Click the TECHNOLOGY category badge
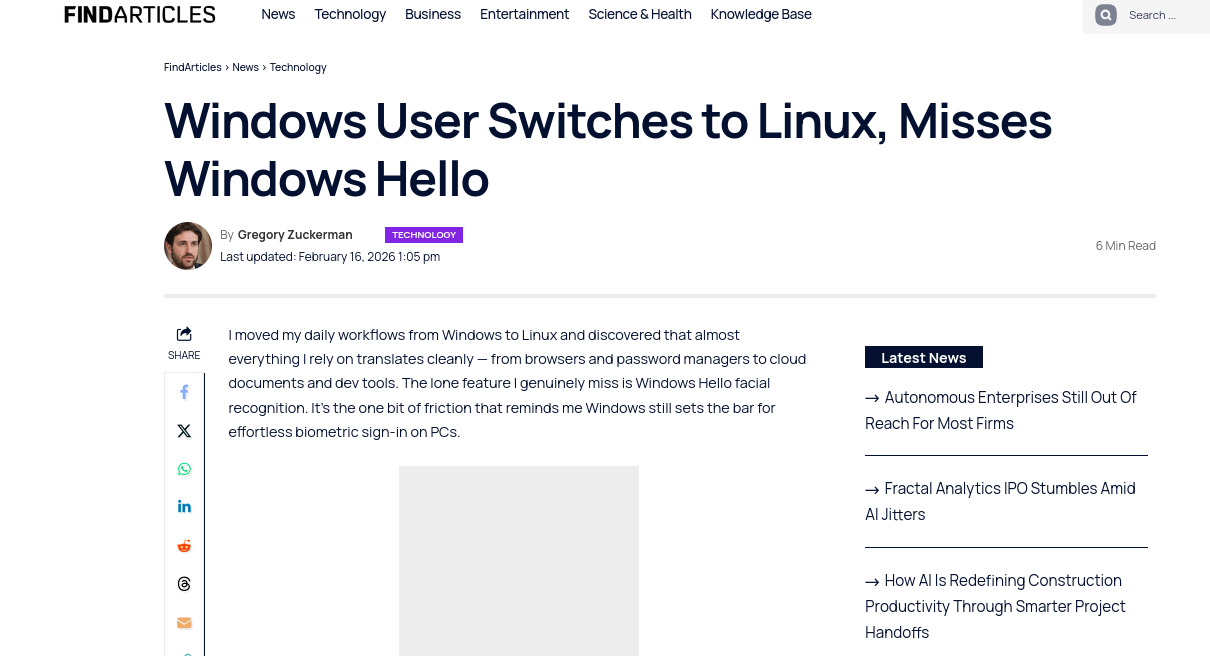Screen dimensions: 1210x656 coord(424,234)
